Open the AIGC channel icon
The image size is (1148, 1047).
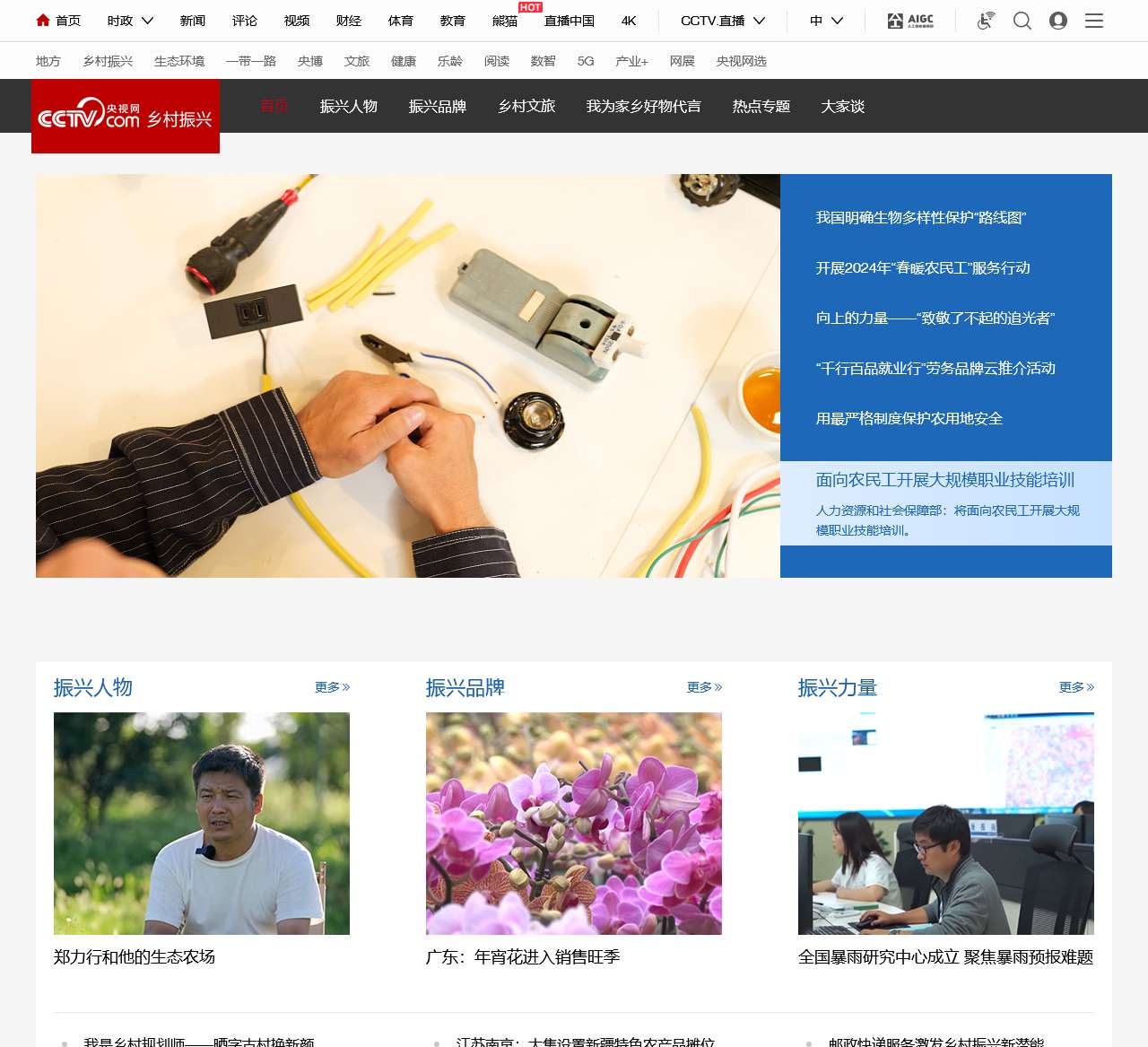pyautogui.click(x=910, y=21)
